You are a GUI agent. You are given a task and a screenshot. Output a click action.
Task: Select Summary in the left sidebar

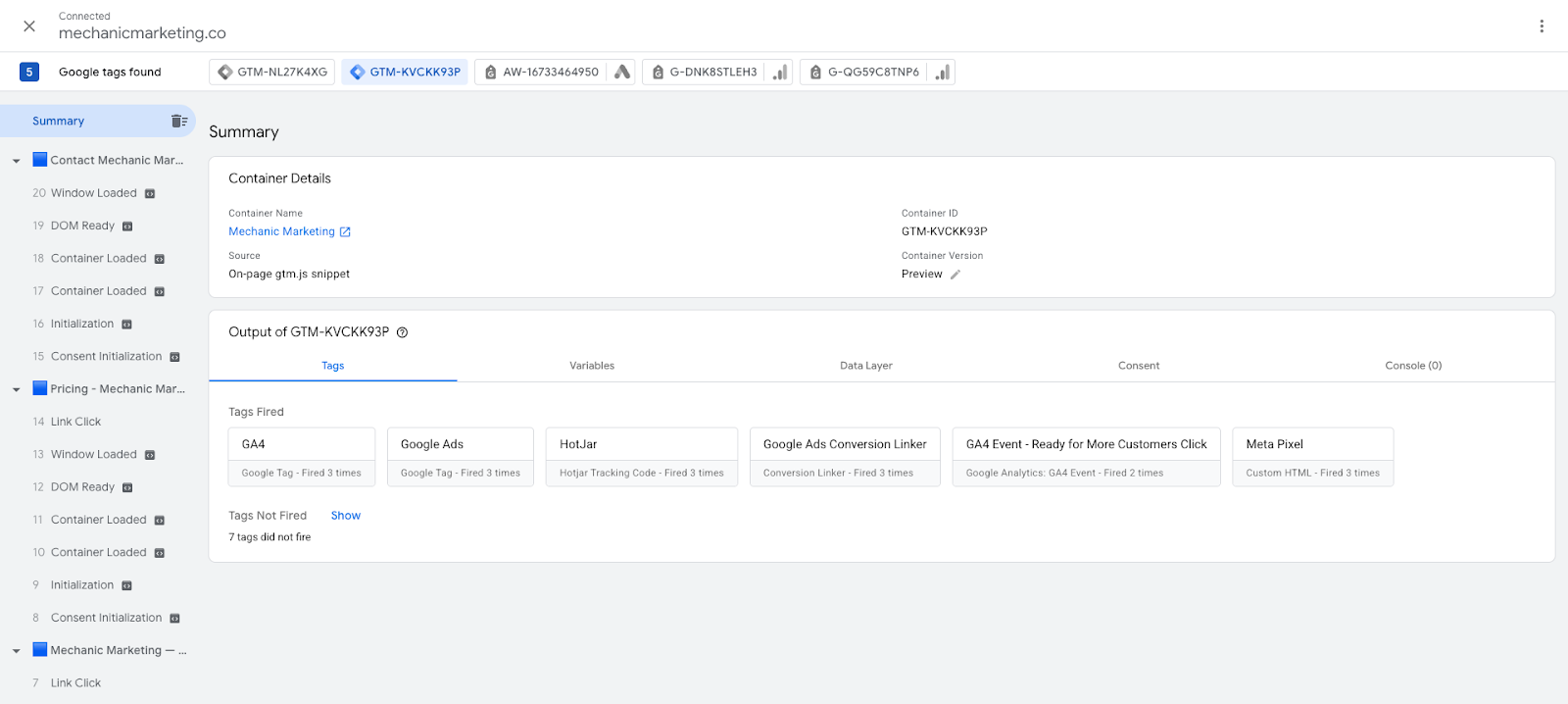[59, 121]
